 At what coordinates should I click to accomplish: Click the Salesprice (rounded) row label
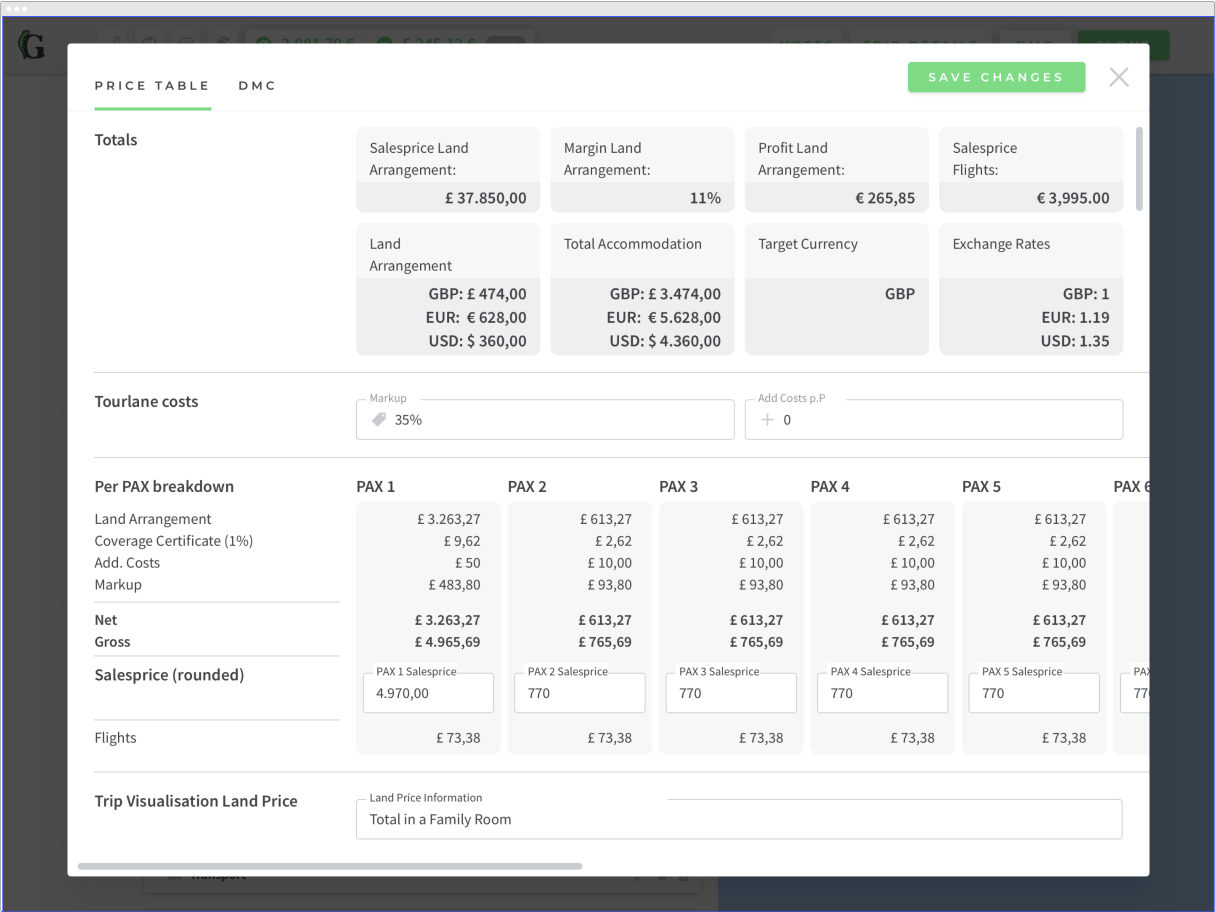point(169,675)
